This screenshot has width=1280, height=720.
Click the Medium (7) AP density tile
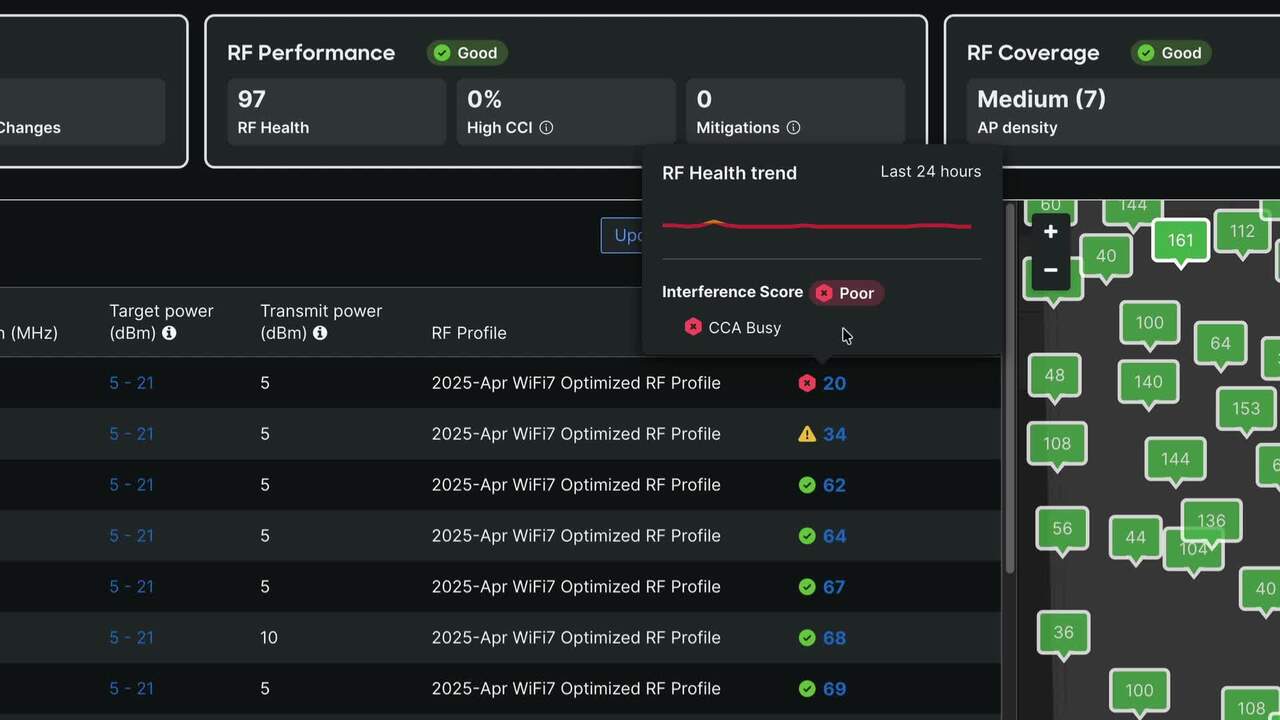pos(1100,112)
